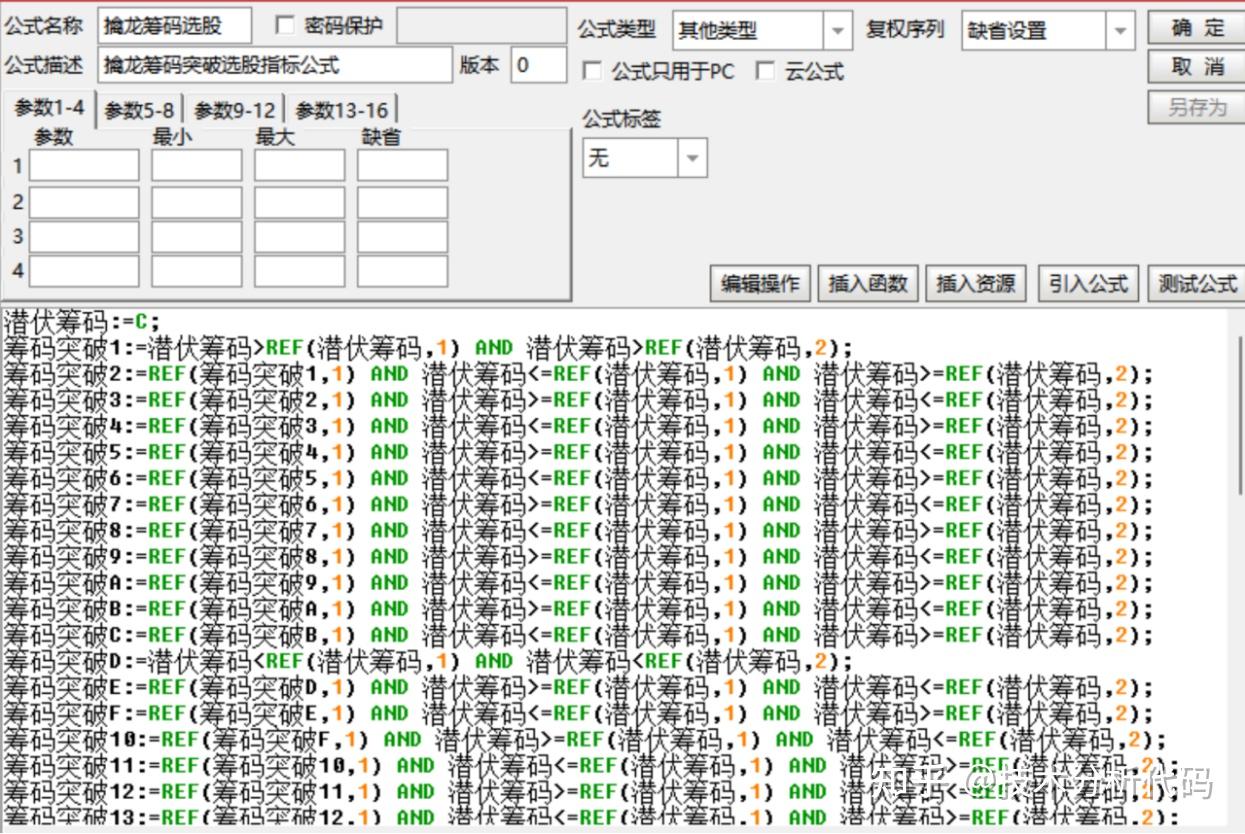Click row 3 最小 field
This screenshot has height=834, width=1245.
pyautogui.click(x=197, y=236)
